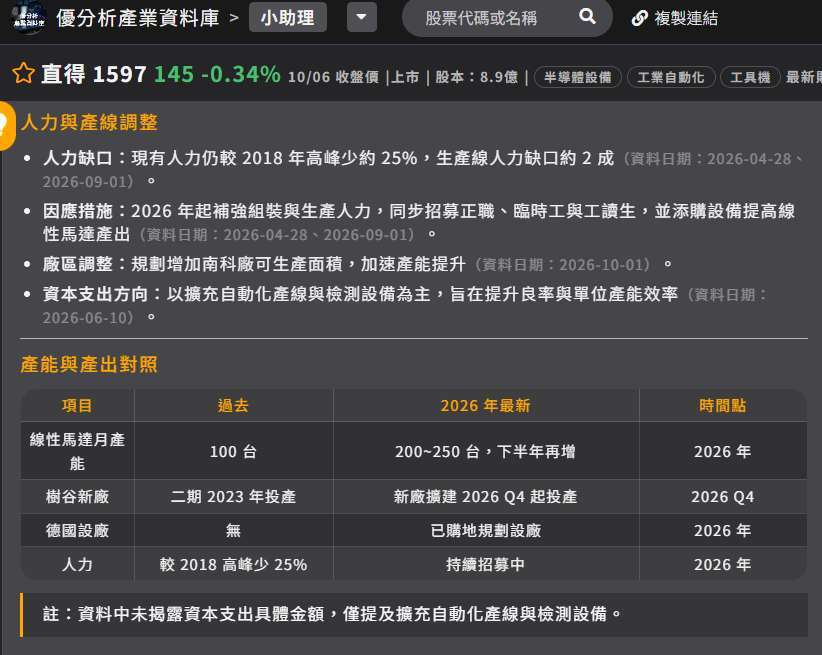The height and width of the screenshot is (655, 822).
Task: Click the copy link chain icon
Action: (x=640, y=18)
